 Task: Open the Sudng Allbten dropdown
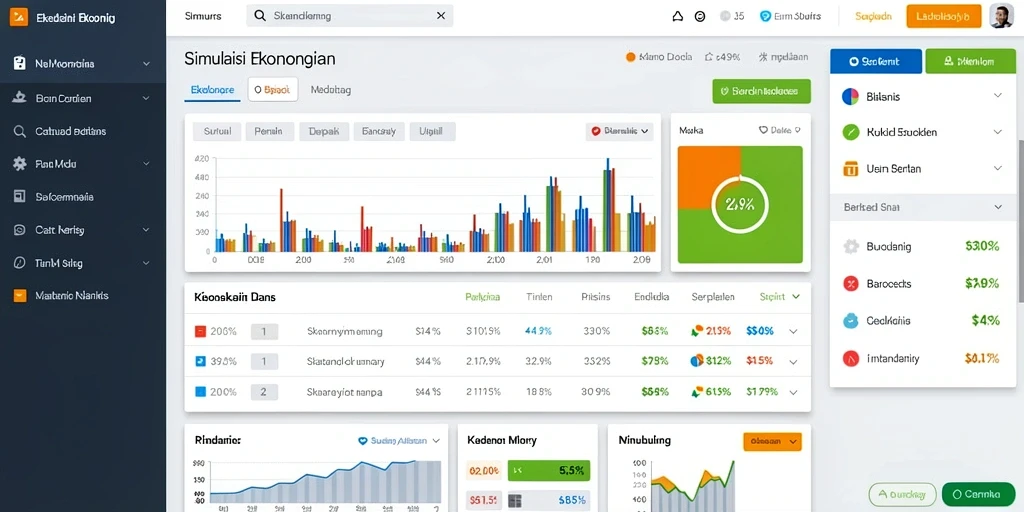pos(400,441)
